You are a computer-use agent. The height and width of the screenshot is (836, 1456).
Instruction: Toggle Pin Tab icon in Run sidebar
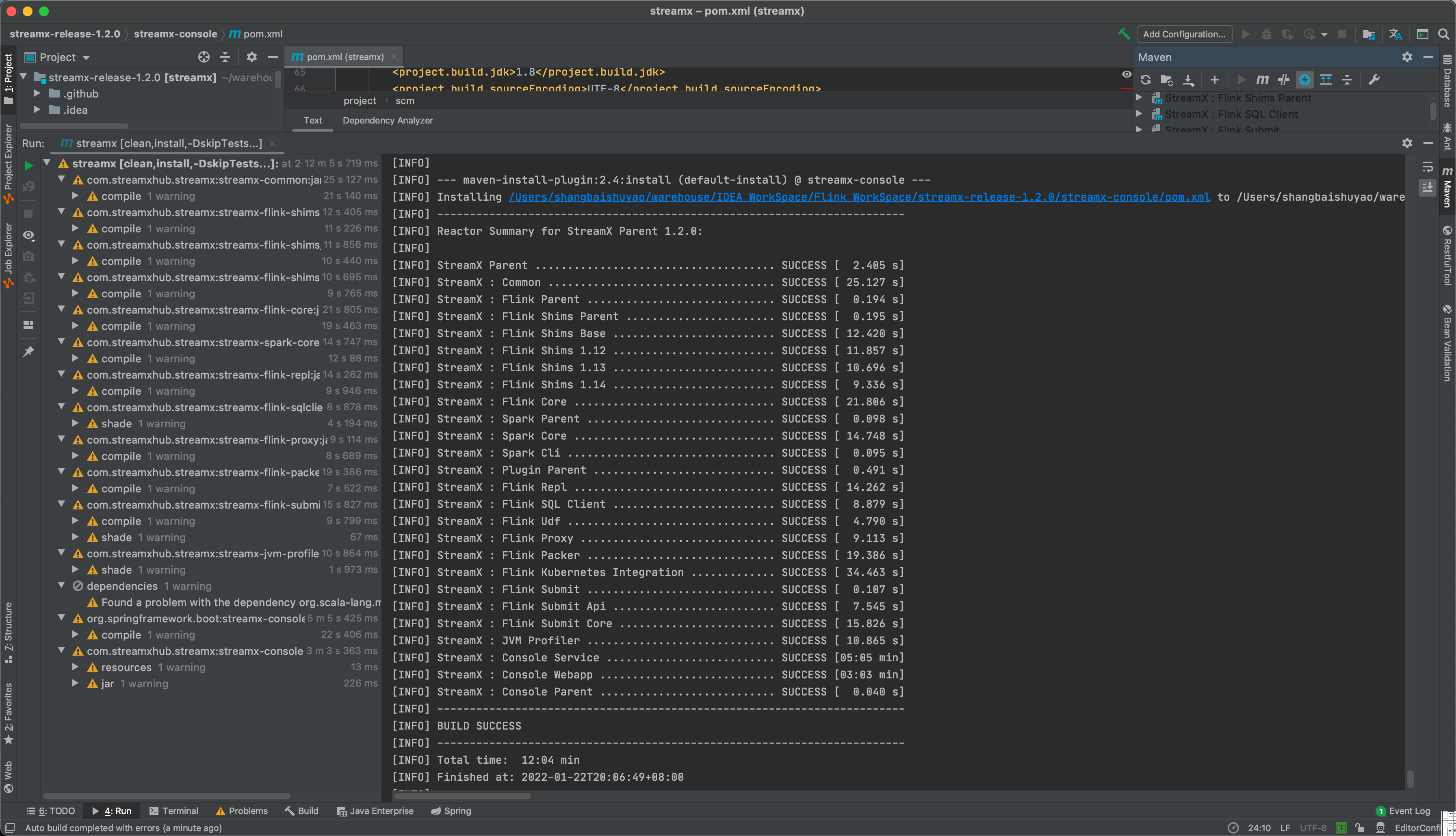(x=28, y=351)
